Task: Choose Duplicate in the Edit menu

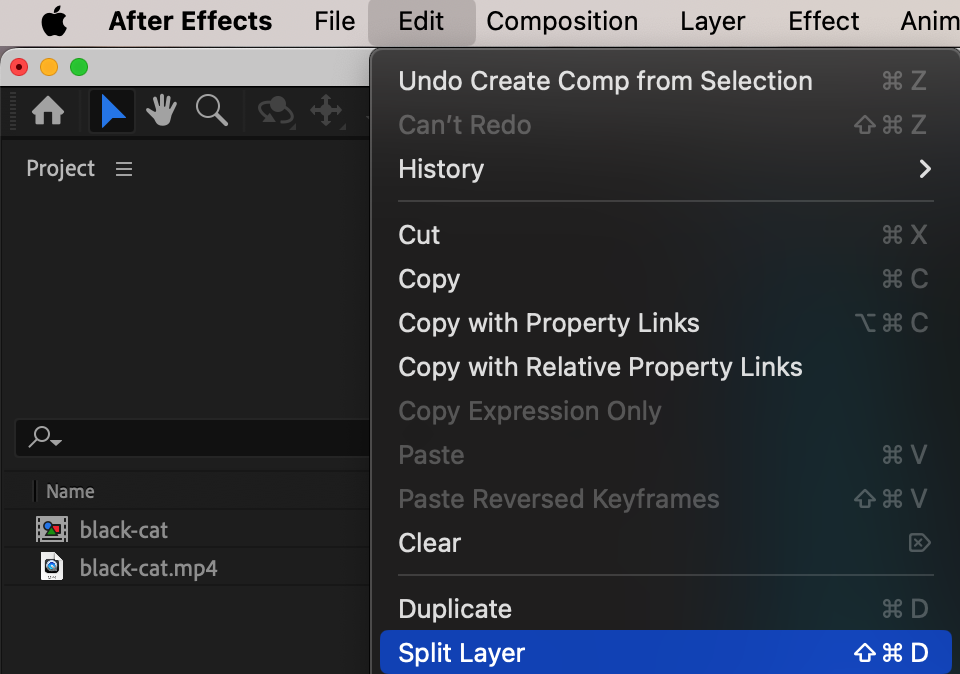Action: coord(455,609)
